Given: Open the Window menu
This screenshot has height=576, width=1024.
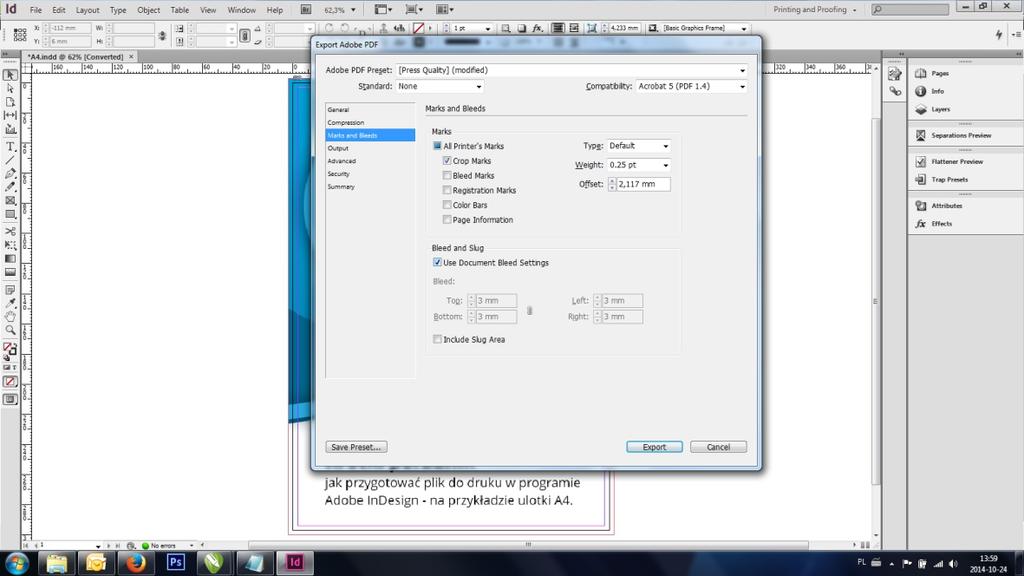Looking at the screenshot, I should point(242,10).
